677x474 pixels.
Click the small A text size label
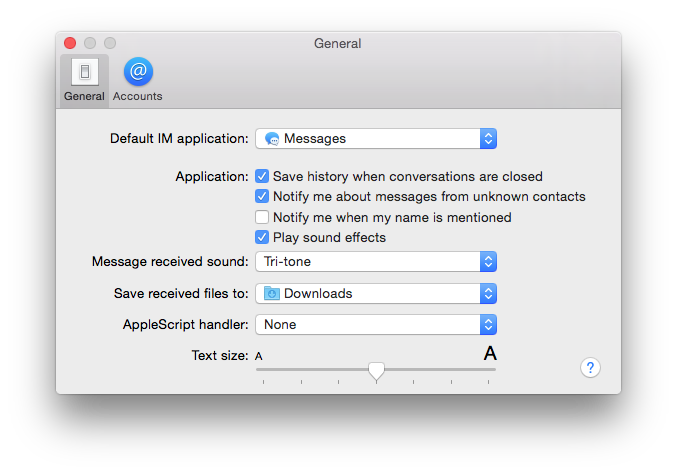coord(259,357)
